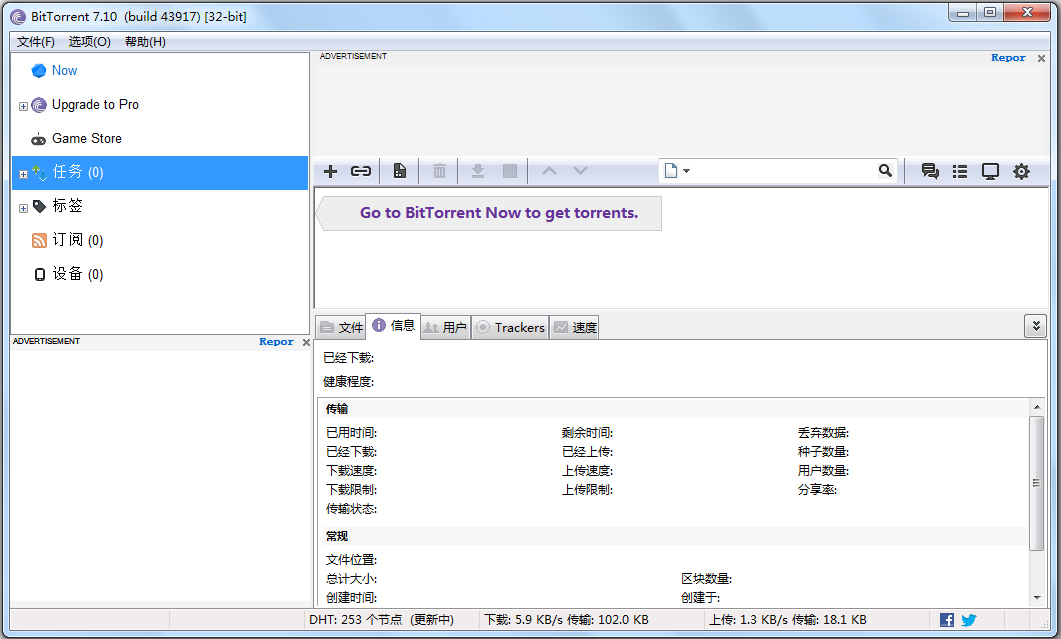Click the info pane scrollbar down arrow
This screenshot has height=639, width=1061.
point(1036,598)
